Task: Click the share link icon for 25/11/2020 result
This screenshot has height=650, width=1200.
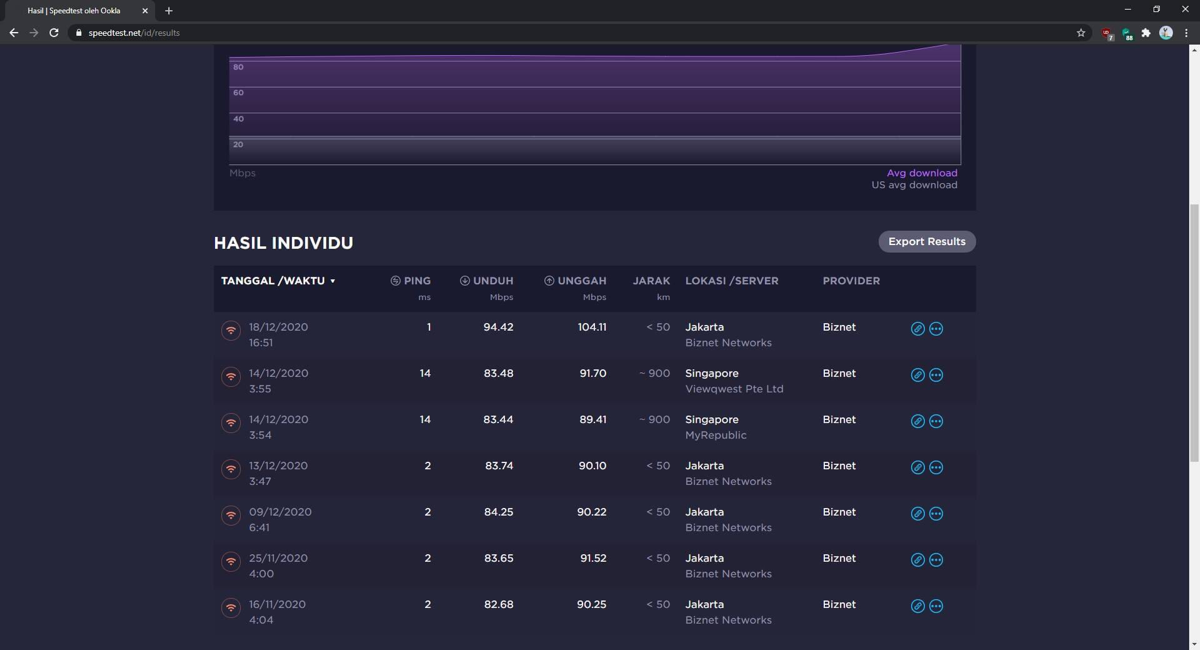Action: (917, 560)
